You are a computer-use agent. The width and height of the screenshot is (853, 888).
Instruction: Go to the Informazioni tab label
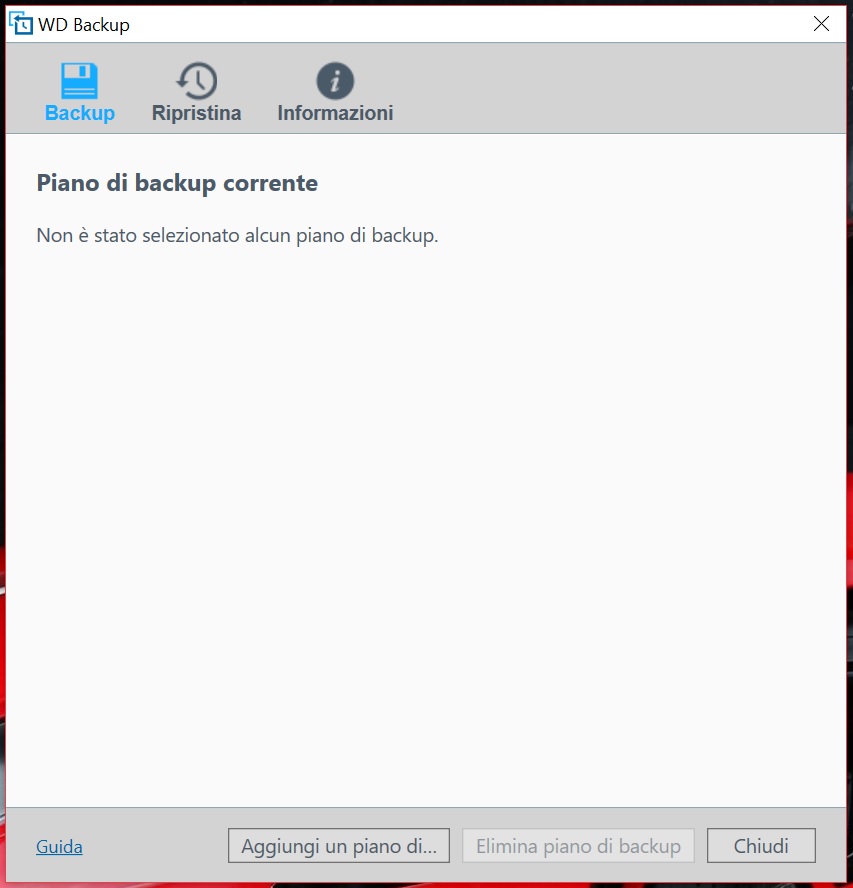(x=335, y=113)
